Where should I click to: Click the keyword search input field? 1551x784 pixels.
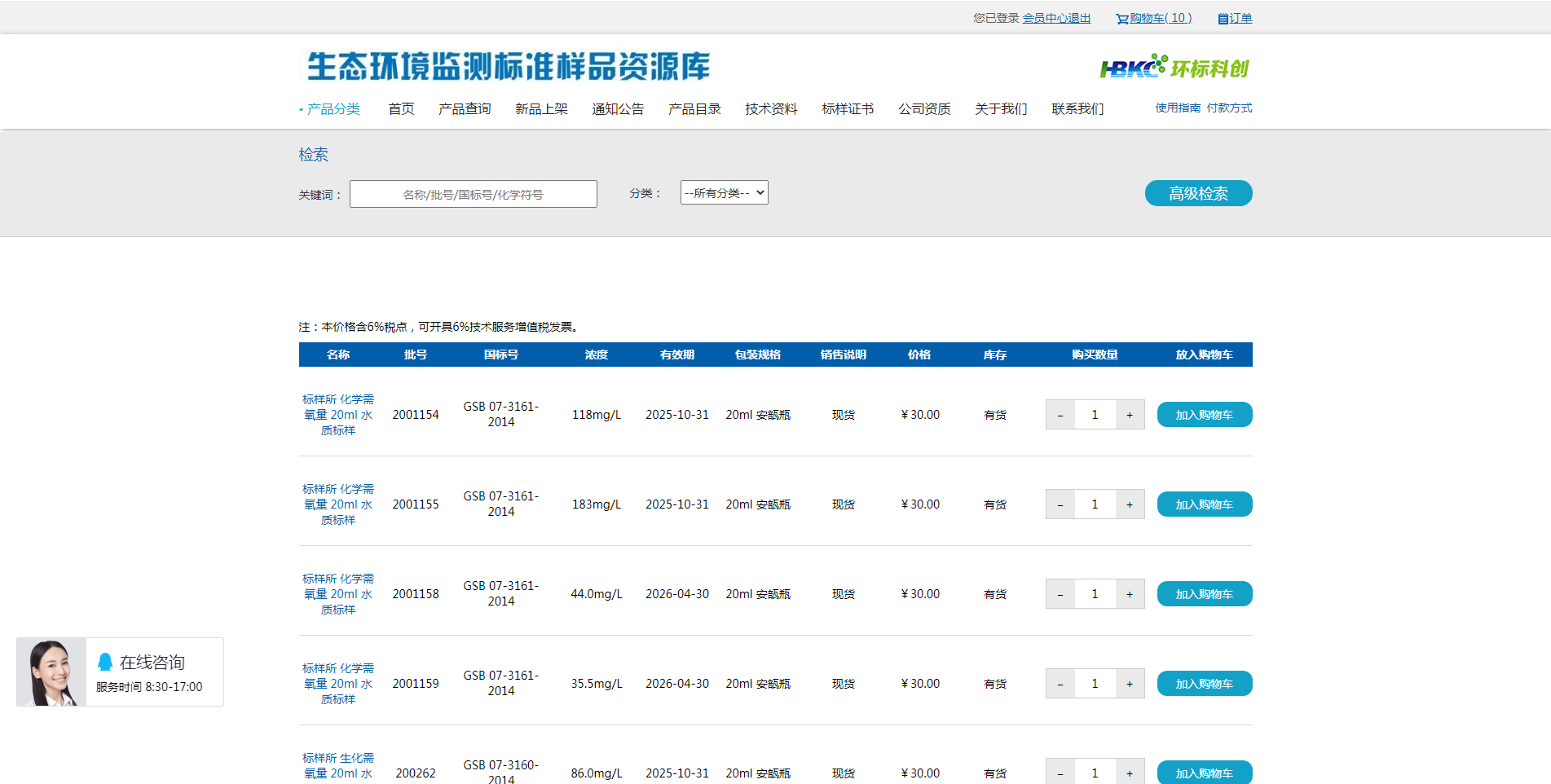pos(473,195)
